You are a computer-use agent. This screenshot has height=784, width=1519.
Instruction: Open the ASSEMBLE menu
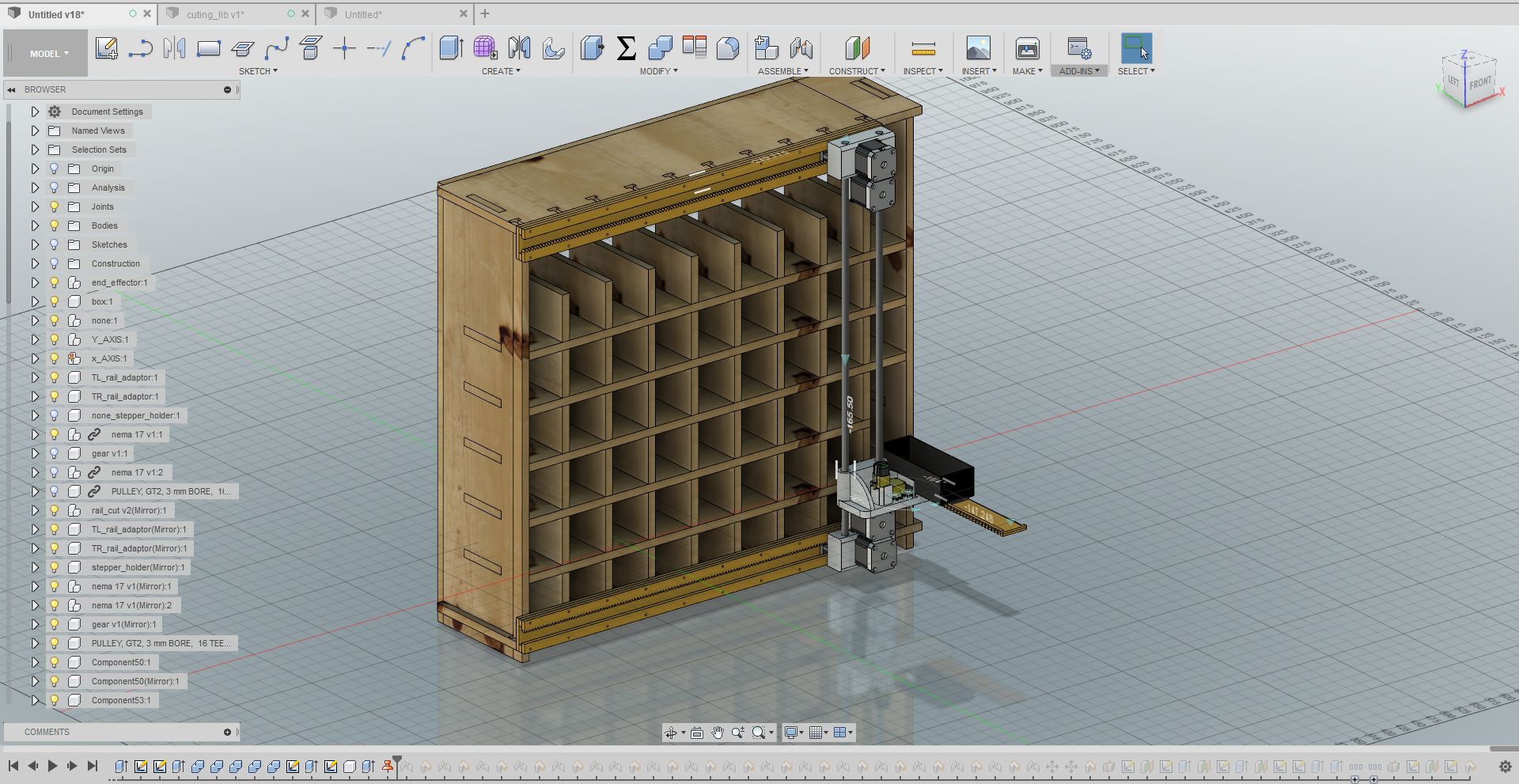782,71
